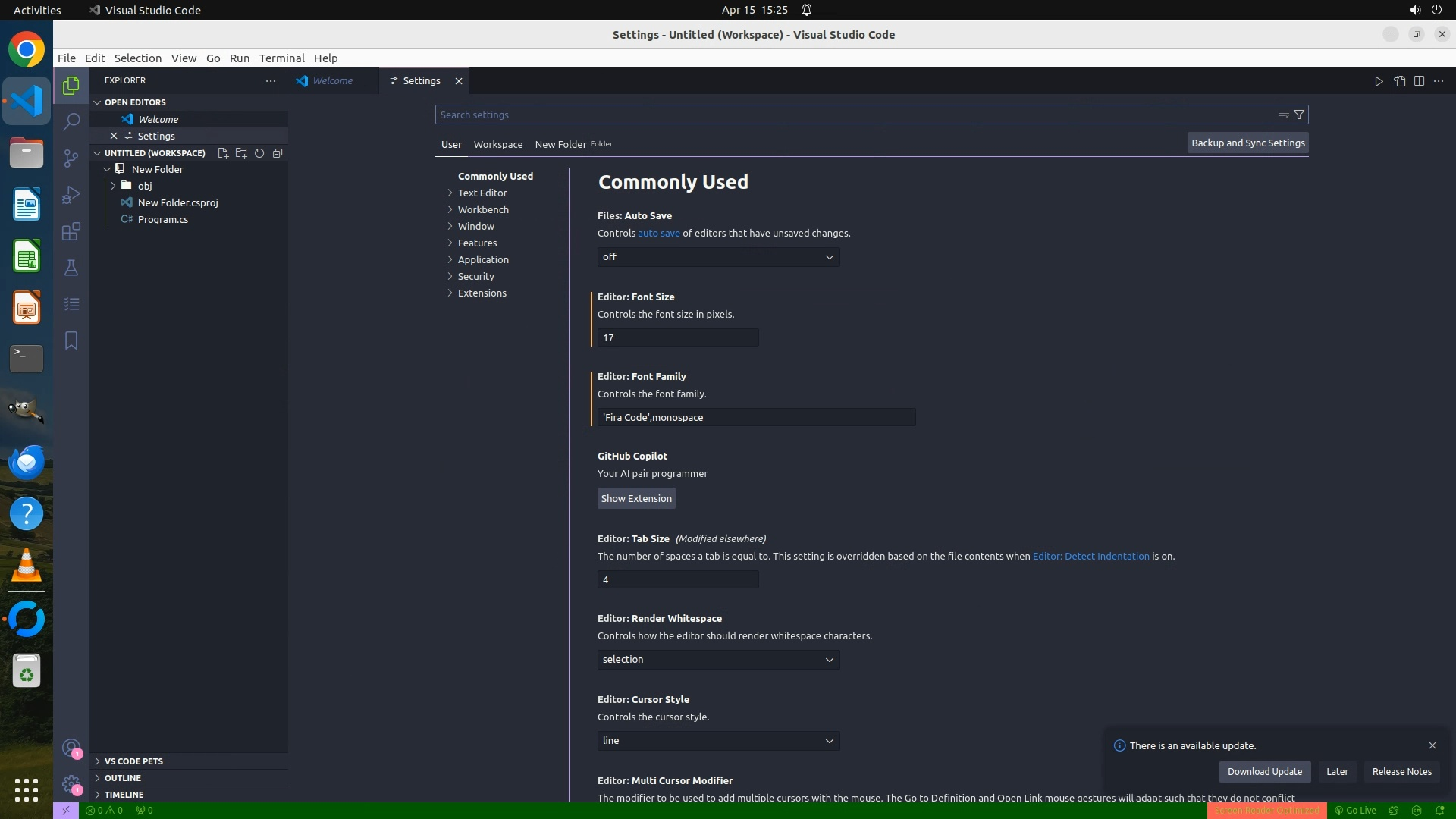
Task: Click the Show Extension button
Action: (x=636, y=498)
